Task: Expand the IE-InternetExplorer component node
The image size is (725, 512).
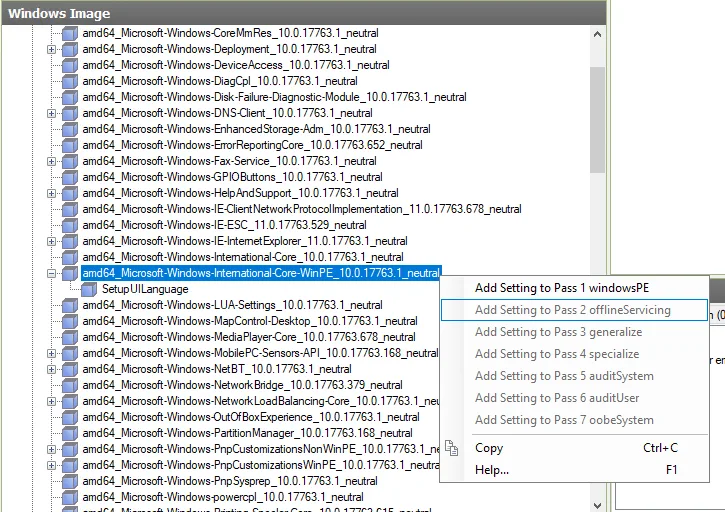Action: click(51, 241)
